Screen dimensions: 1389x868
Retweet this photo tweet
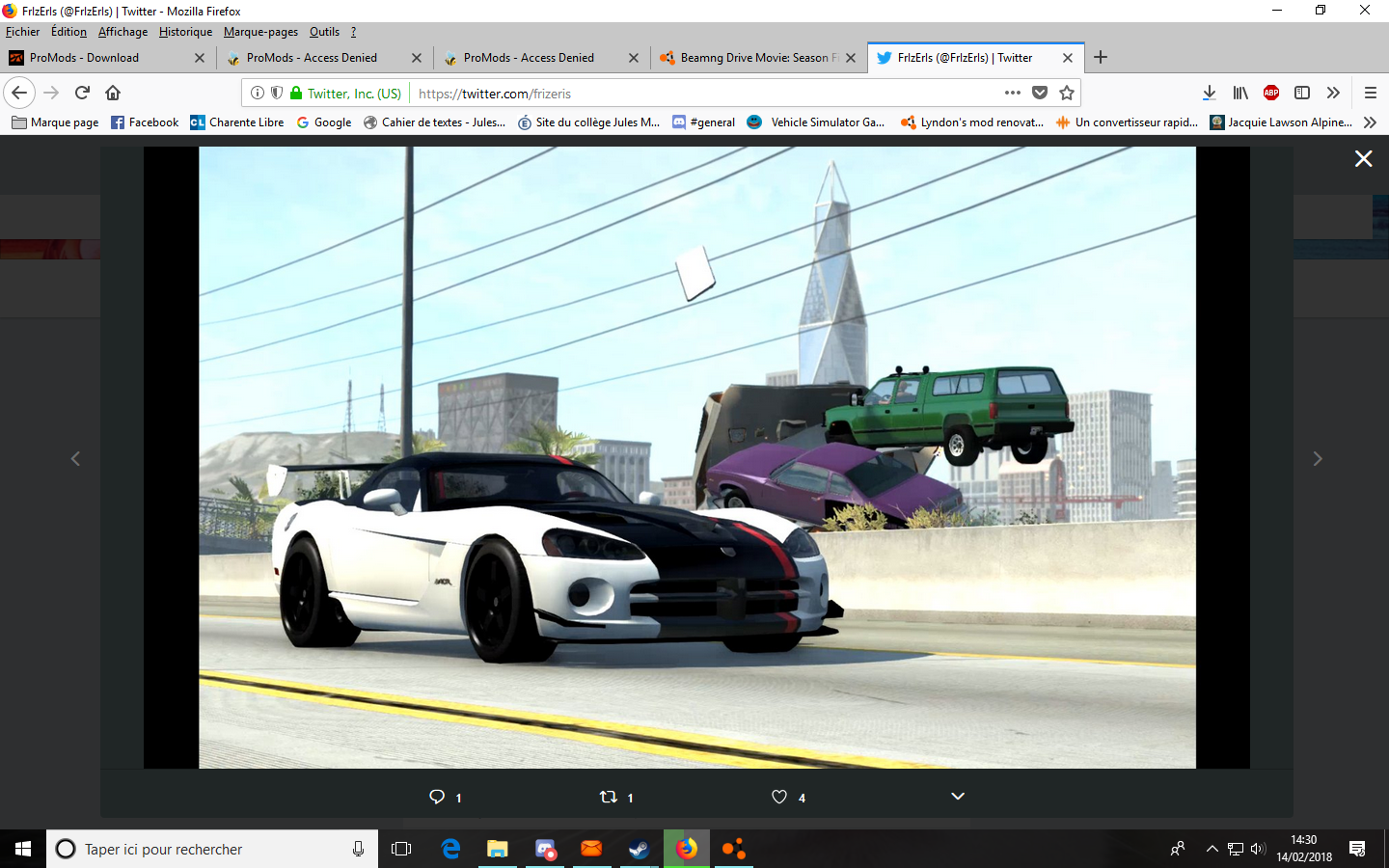pyautogui.click(x=609, y=797)
